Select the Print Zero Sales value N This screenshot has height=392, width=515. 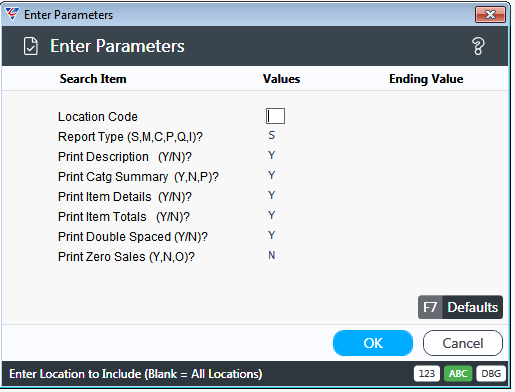coord(272,255)
